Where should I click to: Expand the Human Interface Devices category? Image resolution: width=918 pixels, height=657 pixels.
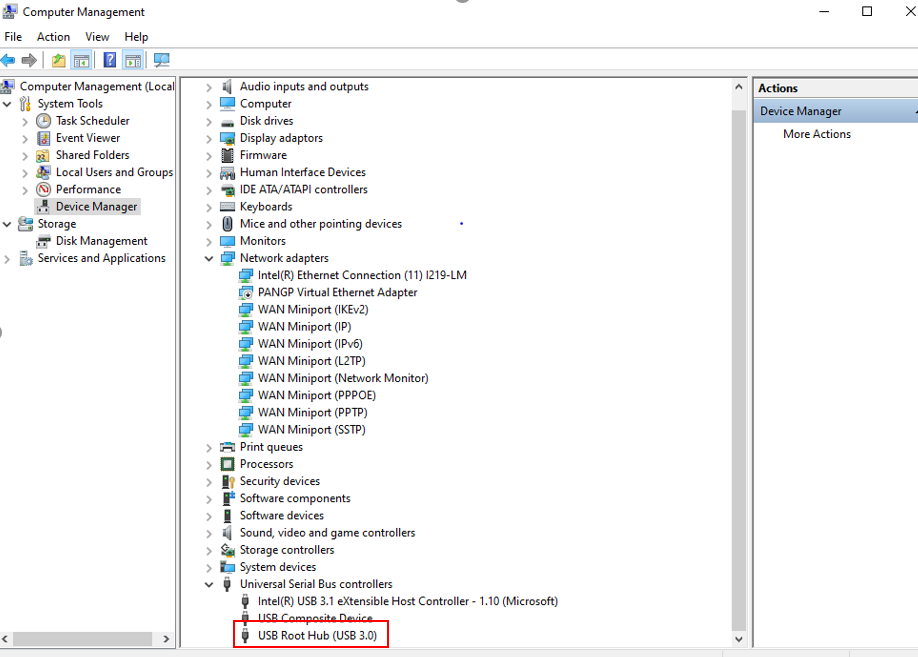[x=209, y=173]
